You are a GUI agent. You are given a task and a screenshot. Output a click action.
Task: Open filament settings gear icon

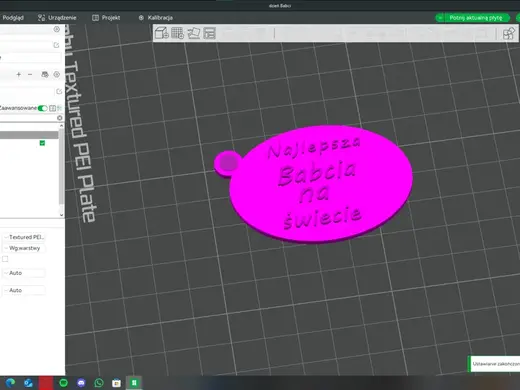[x=57, y=74]
